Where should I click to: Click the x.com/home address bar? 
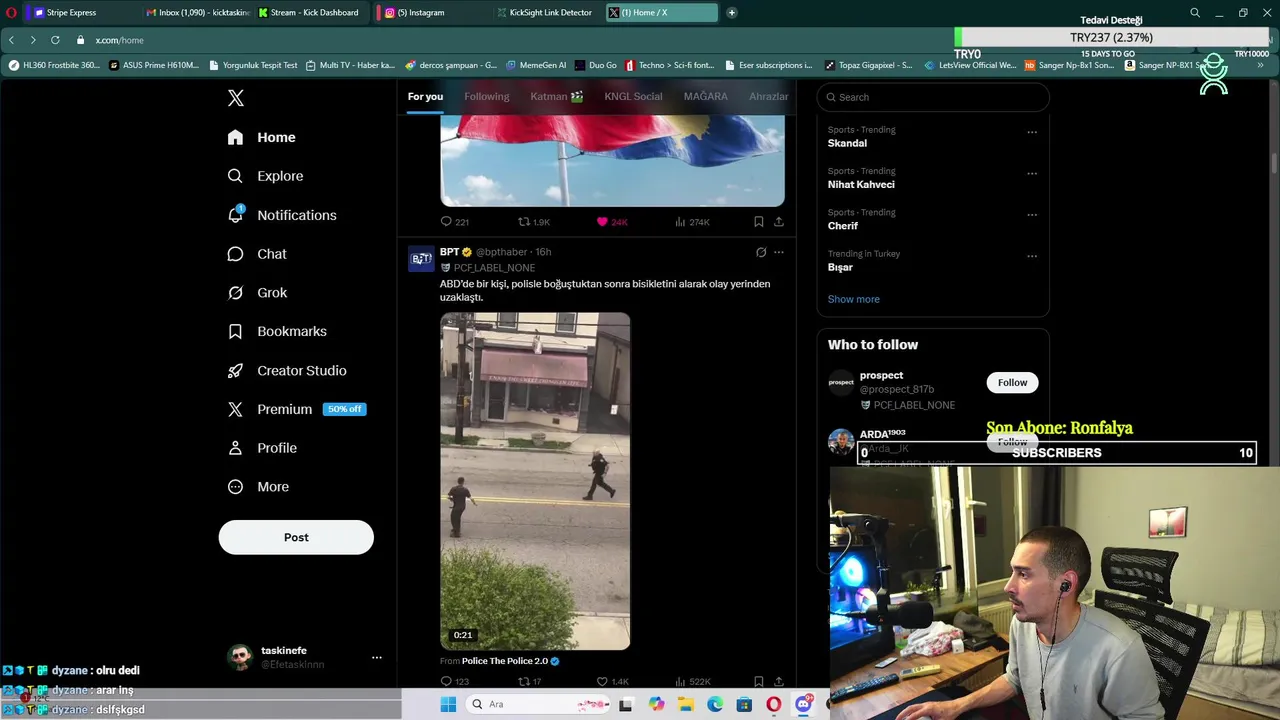coord(119,40)
